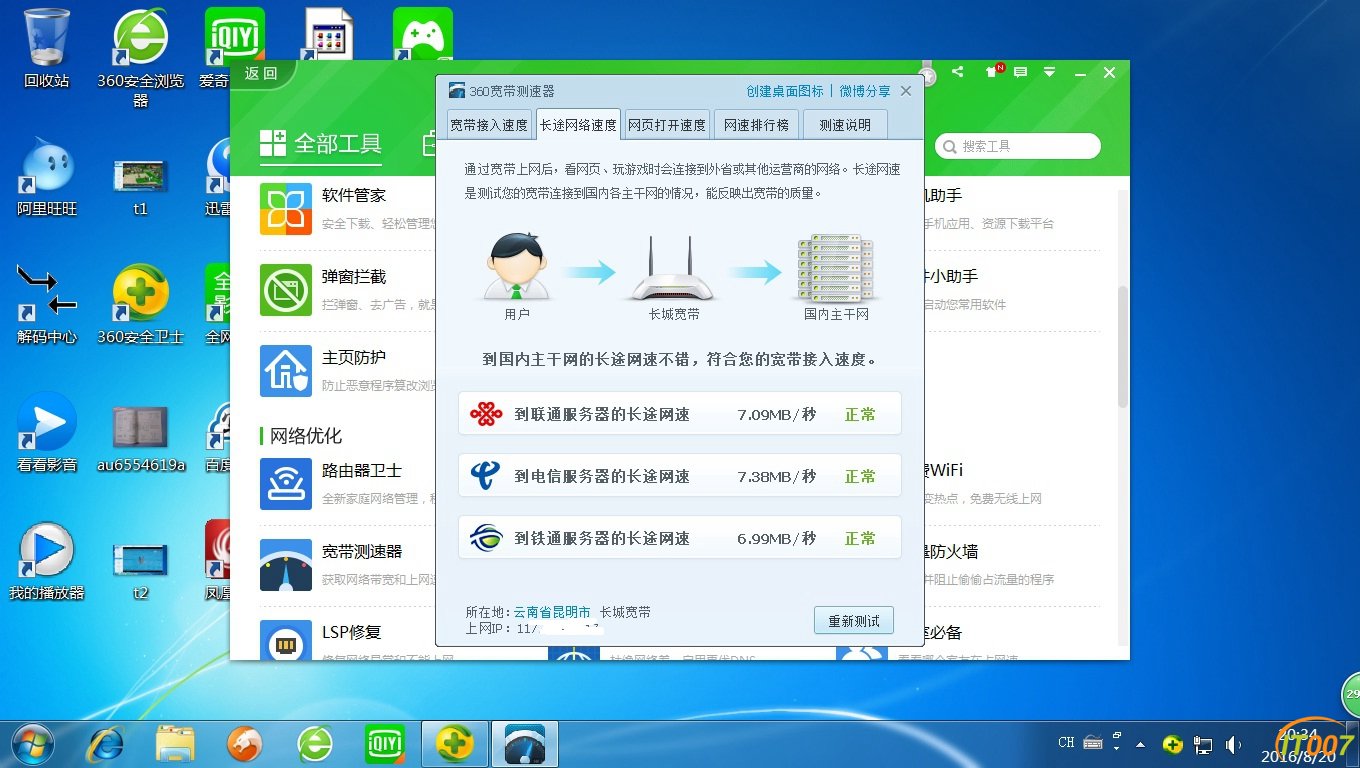The image size is (1360, 768).
Task: Switch to 网页打开速度 tab
Action: click(x=667, y=125)
